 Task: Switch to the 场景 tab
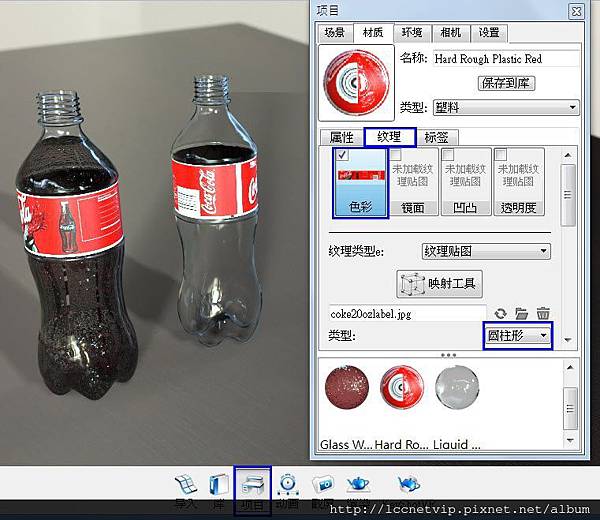coord(335,33)
